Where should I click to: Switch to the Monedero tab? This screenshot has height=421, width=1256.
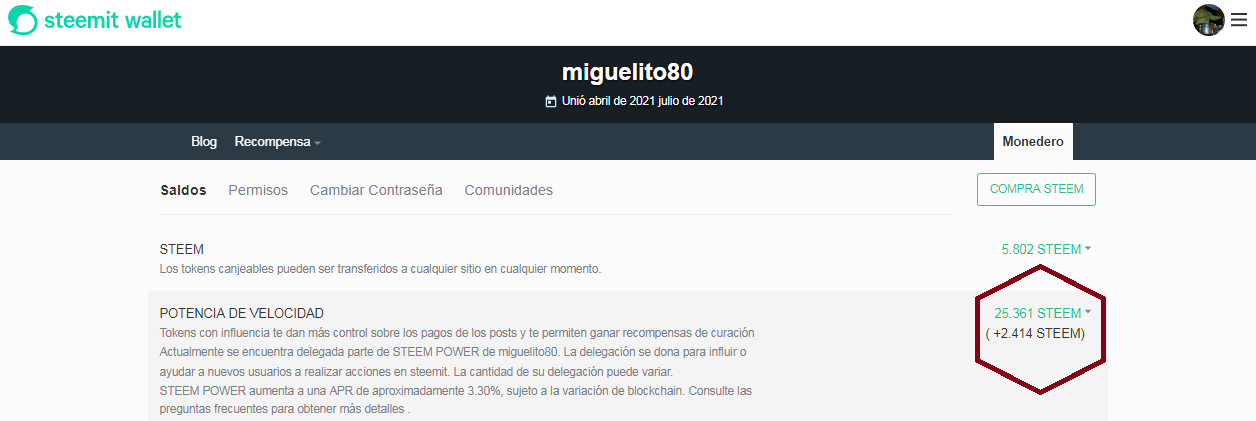1033,142
